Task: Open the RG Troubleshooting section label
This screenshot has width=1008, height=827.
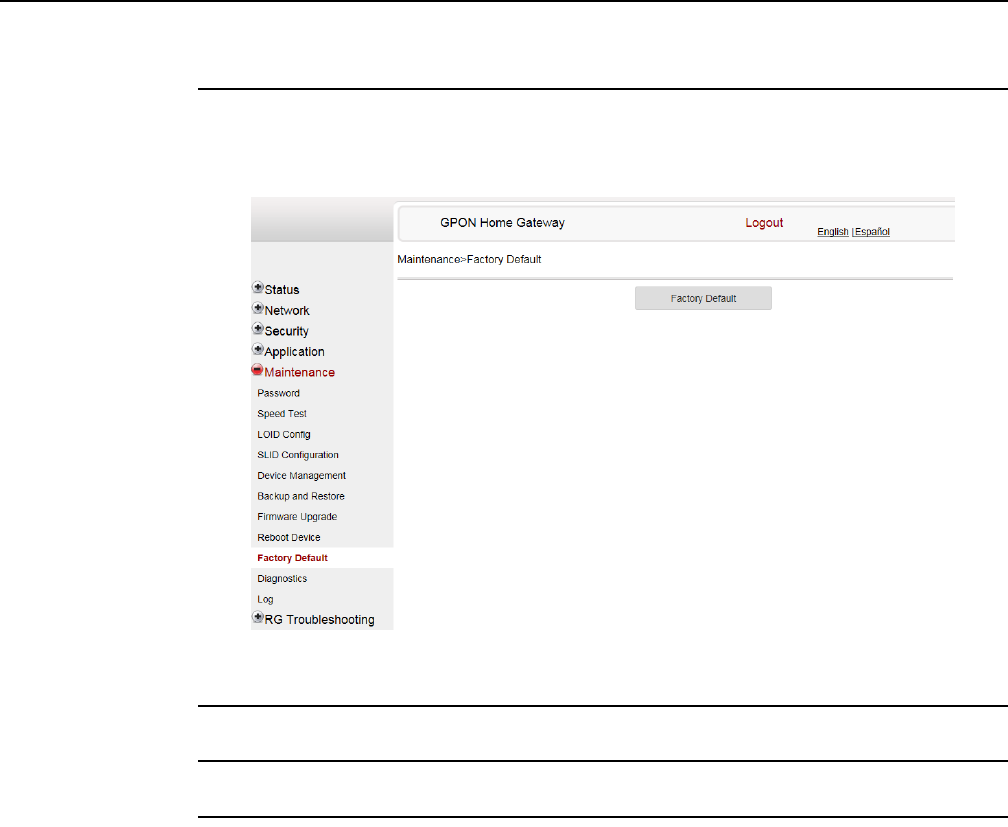Action: [x=320, y=620]
